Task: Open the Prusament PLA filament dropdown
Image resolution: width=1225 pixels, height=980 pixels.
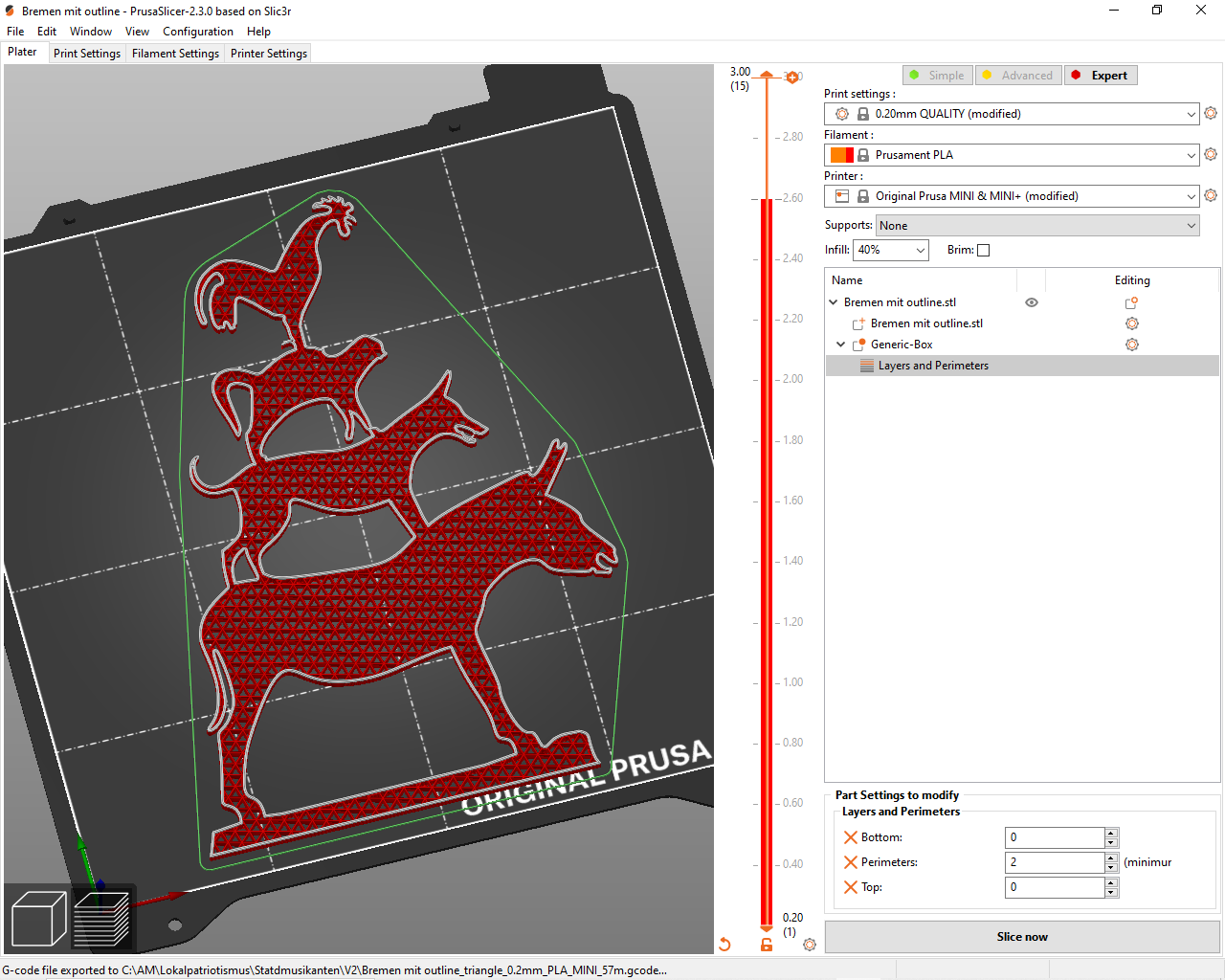Action: tap(1012, 155)
